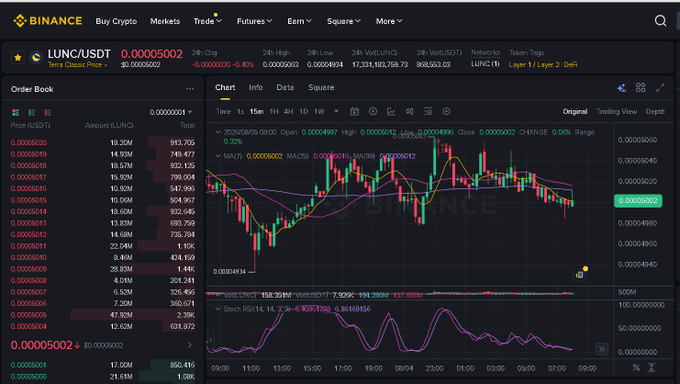Open the chart display settings icon
680x384 pixels.
(428, 112)
